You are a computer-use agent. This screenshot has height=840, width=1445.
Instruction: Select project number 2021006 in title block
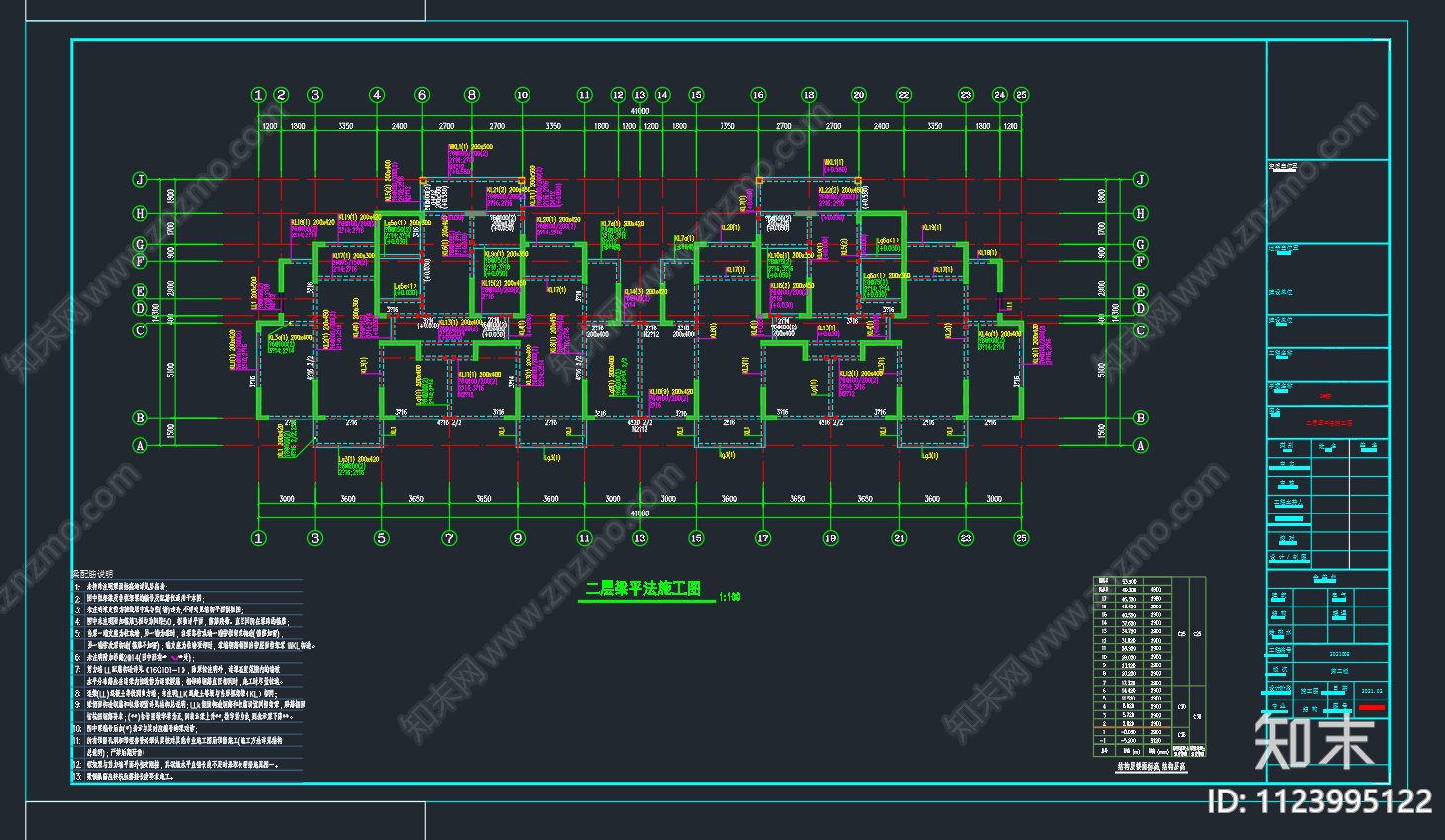tap(1339, 655)
